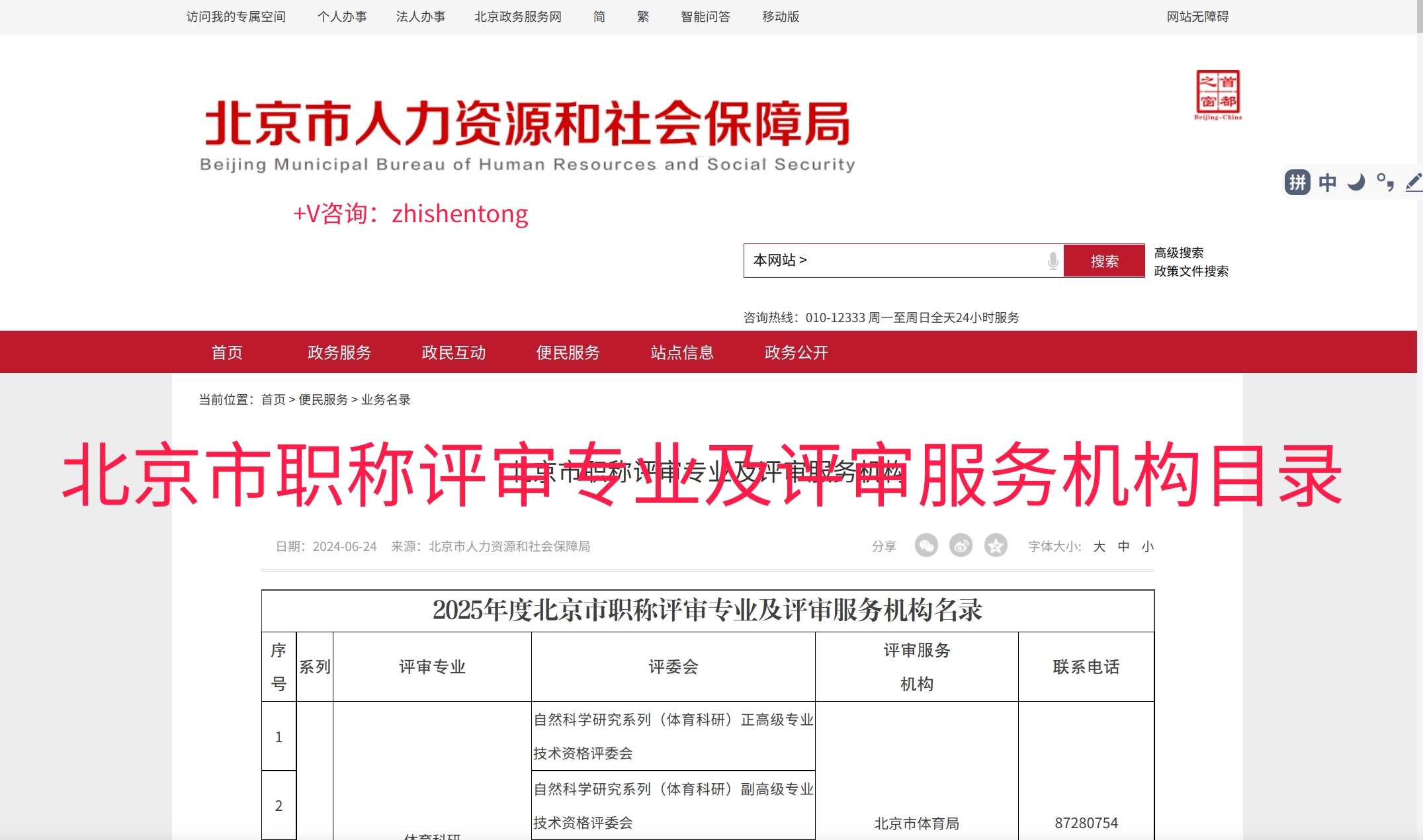The height and width of the screenshot is (840, 1423).
Task: Toggle 中 Chinese/English input mode
Action: pos(1327,182)
